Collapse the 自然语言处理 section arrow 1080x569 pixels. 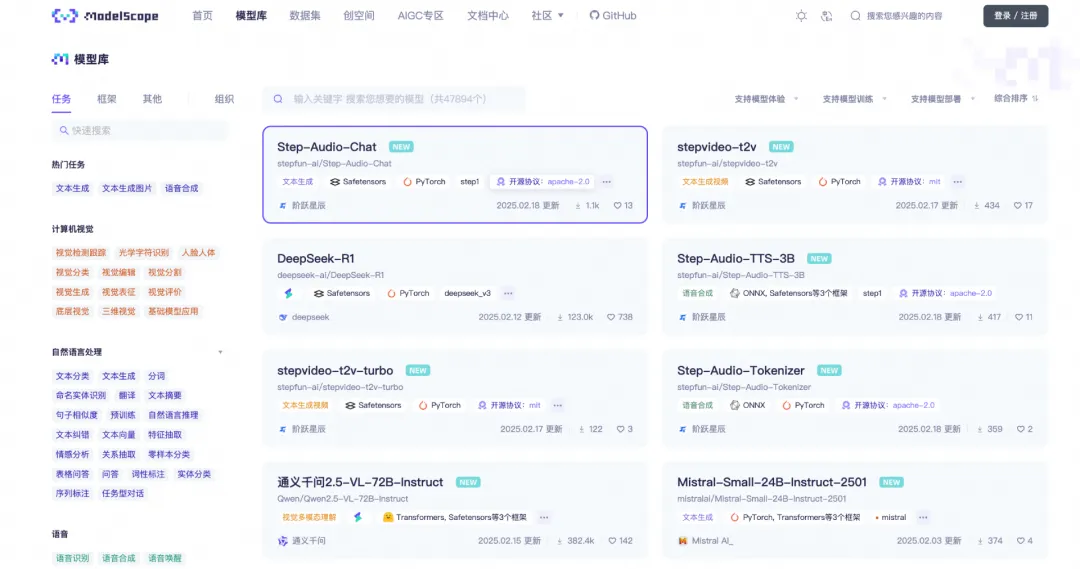point(220,352)
